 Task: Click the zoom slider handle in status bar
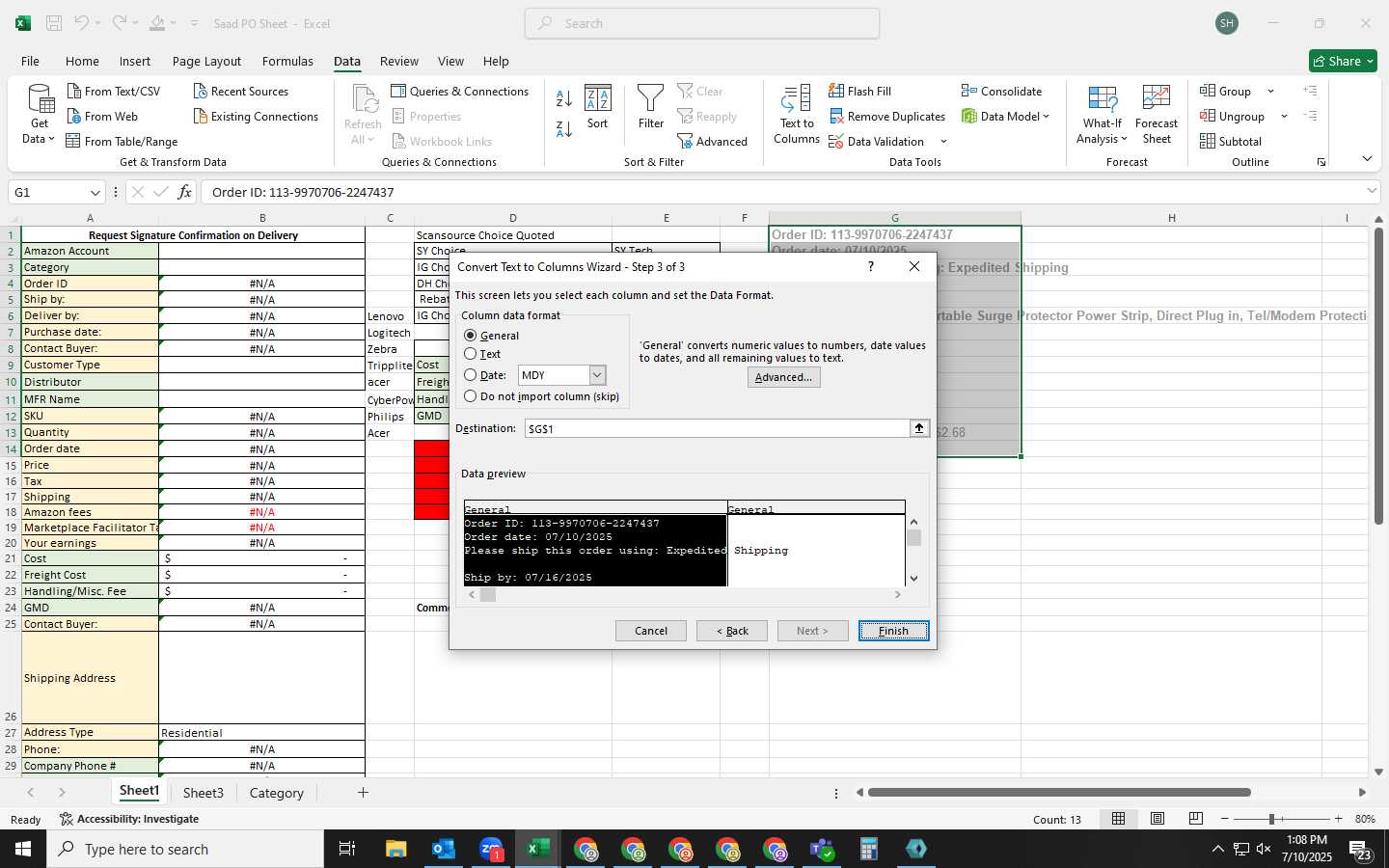pyautogui.click(x=1271, y=819)
